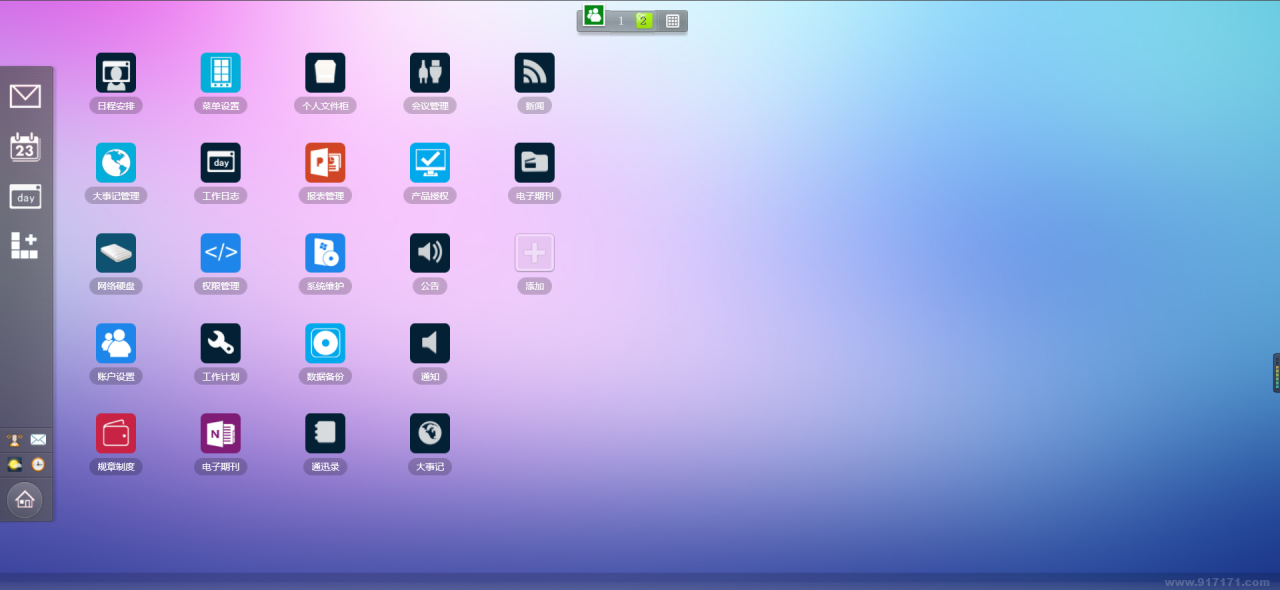
Task: Open 会议管理 meeting management
Action: (430, 73)
